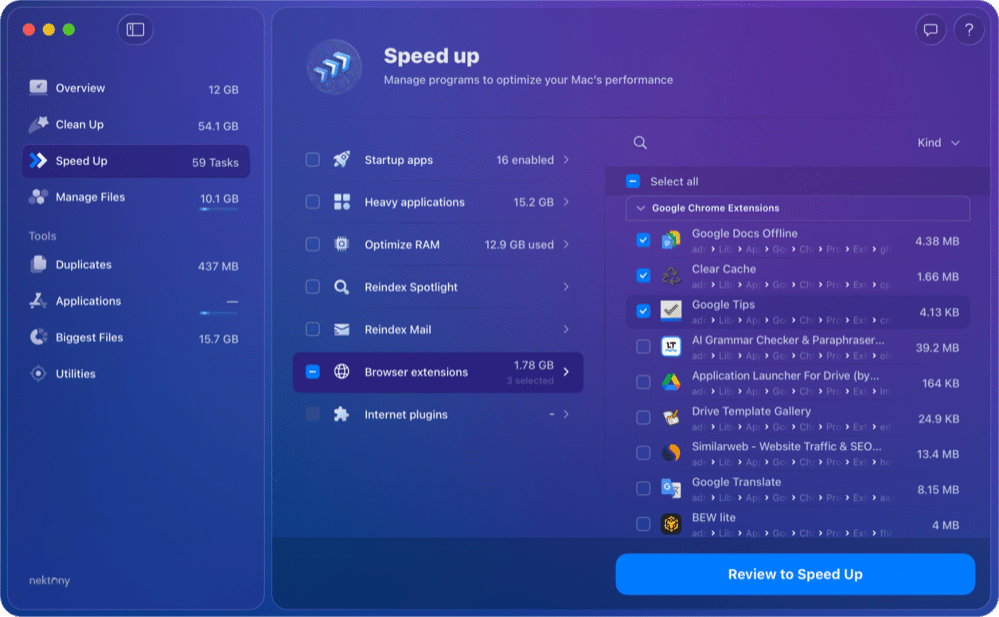Click the Duplicates documents icon
The height and width of the screenshot is (617, 999).
(x=38, y=264)
